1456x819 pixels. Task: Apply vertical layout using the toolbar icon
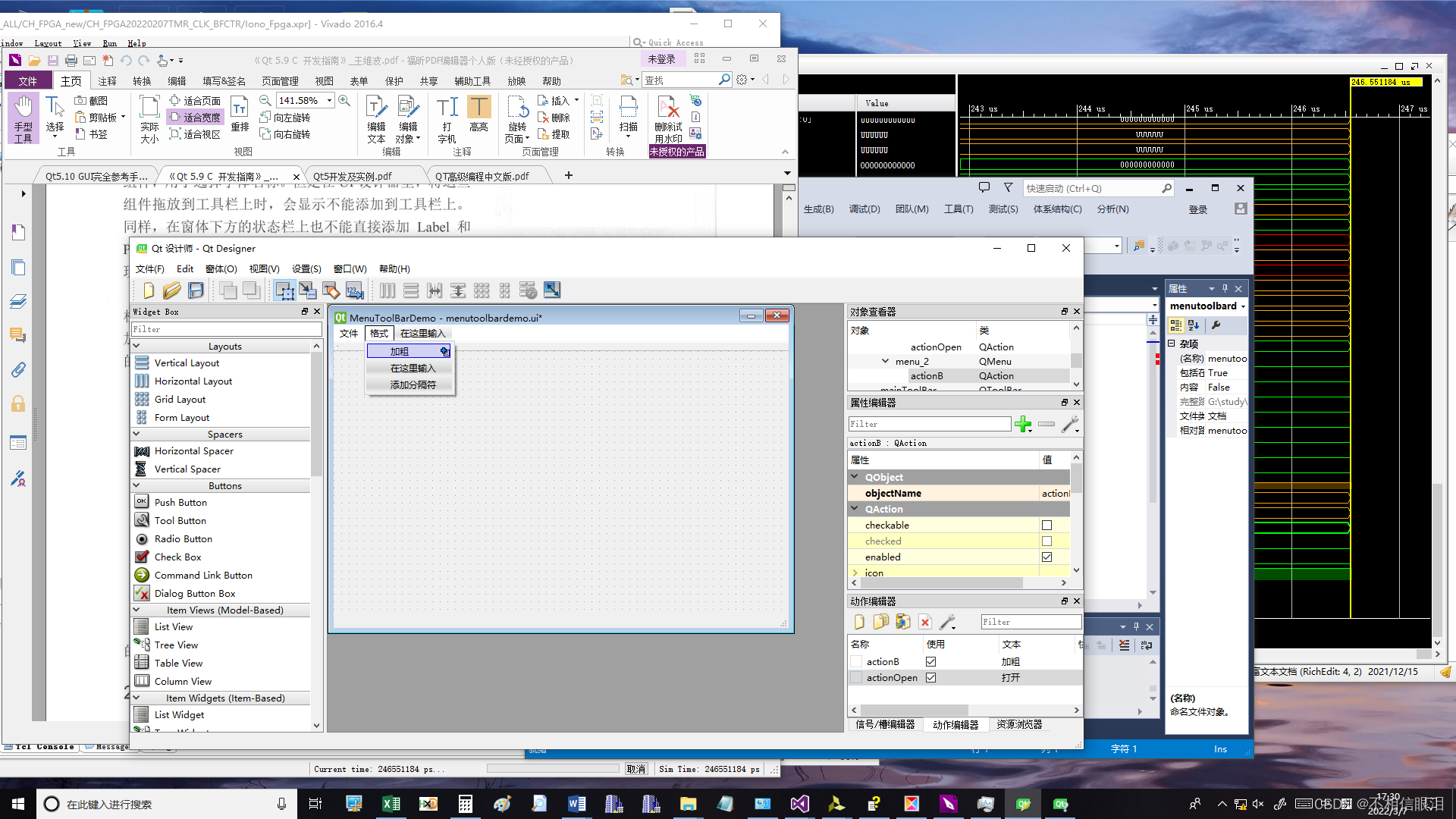[410, 290]
